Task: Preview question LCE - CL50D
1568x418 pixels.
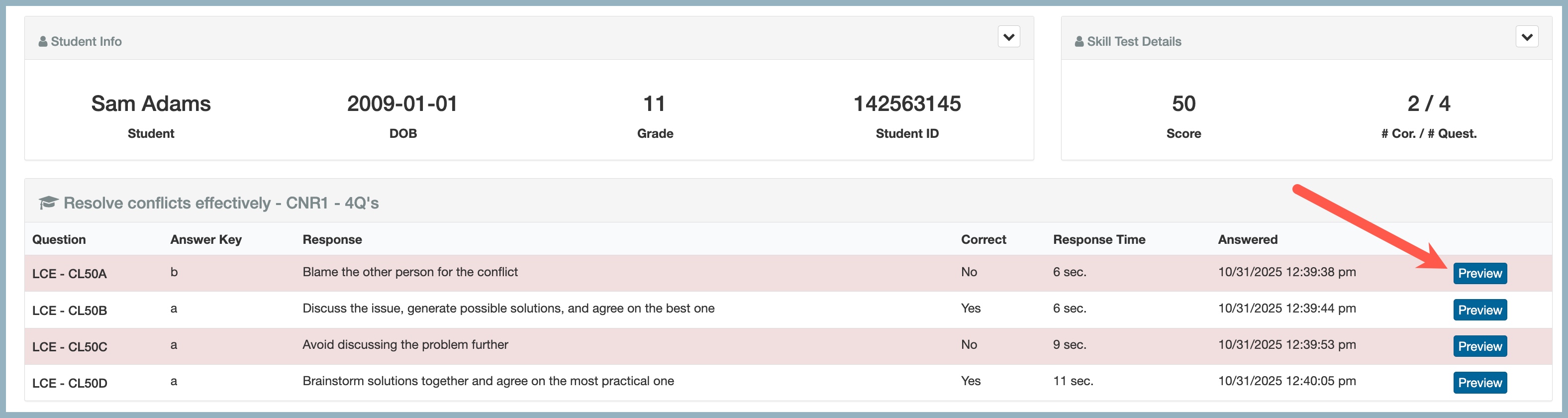Action: coord(1480,383)
